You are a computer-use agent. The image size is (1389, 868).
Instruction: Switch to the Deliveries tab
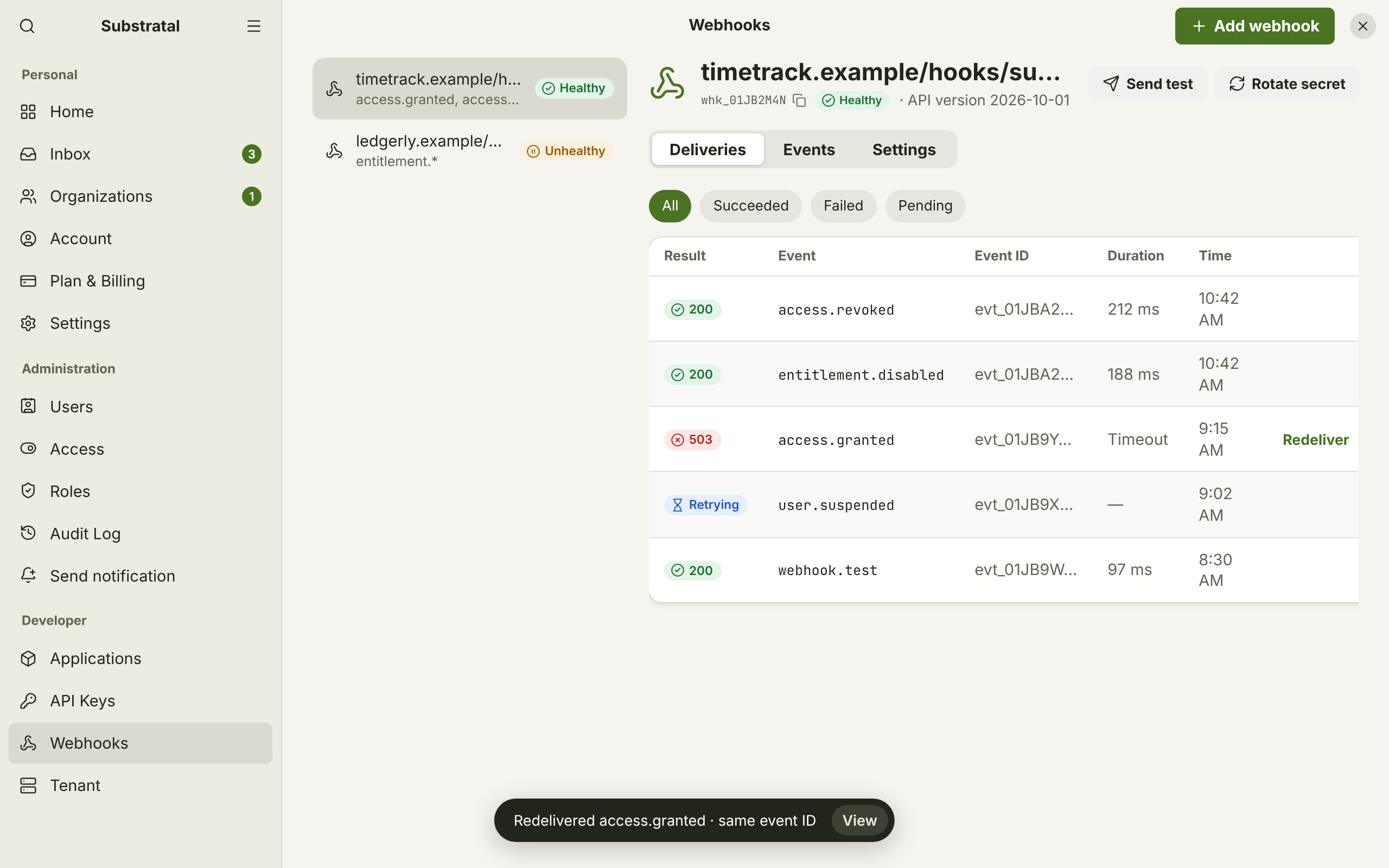point(708,149)
